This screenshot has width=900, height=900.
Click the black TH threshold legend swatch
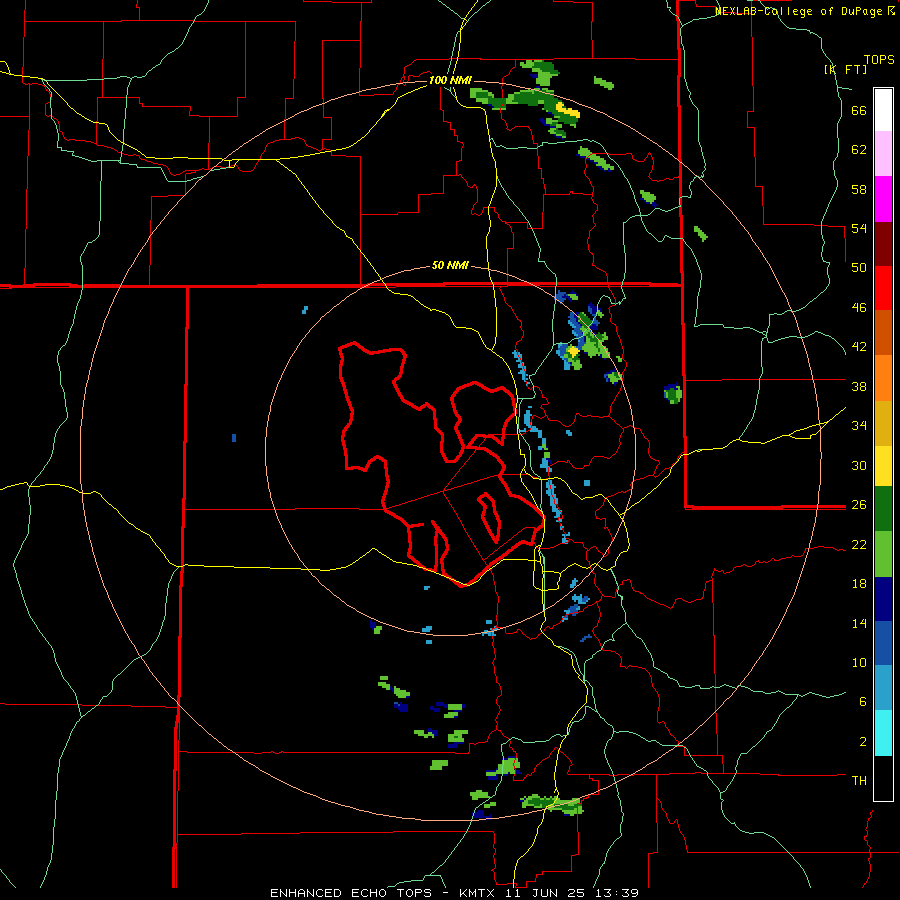click(883, 778)
